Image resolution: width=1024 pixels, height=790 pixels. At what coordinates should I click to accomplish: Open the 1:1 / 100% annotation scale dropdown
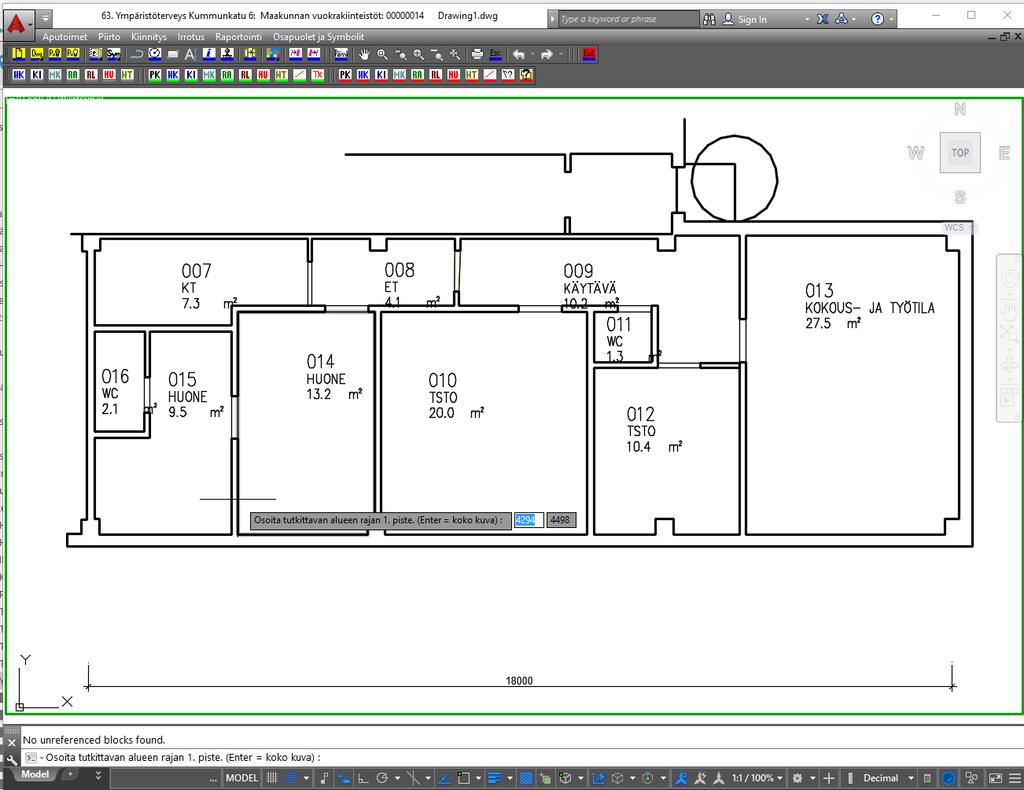757,778
